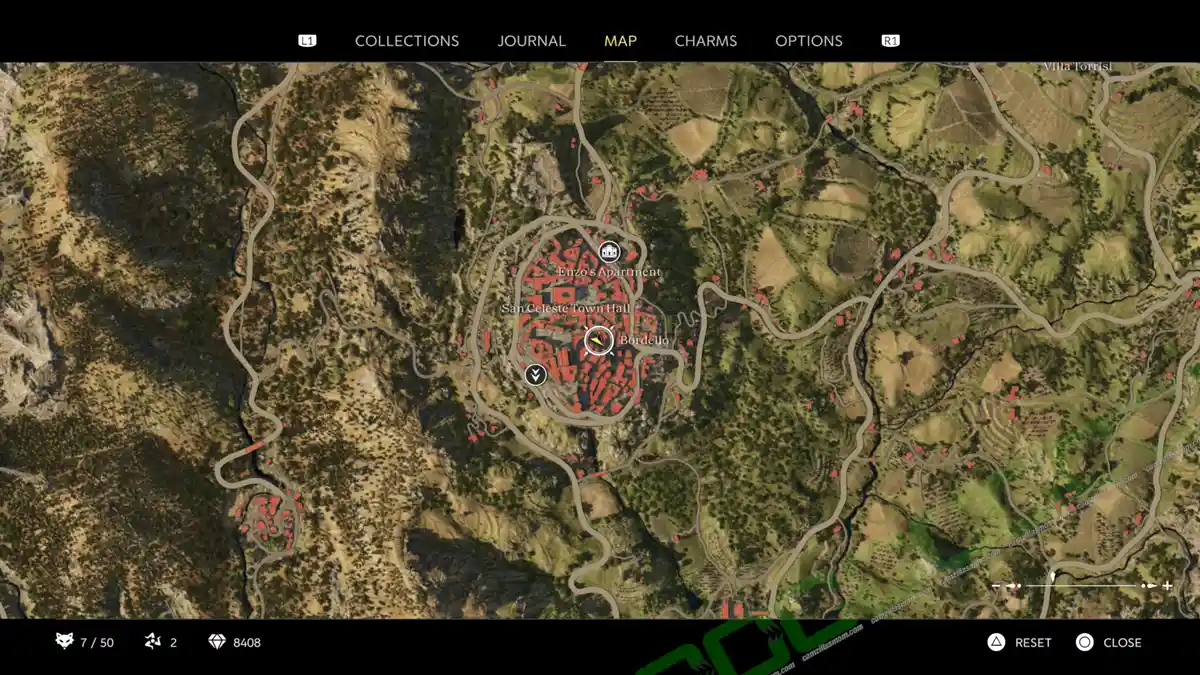Click the San Celeste Town Hall label

(566, 309)
